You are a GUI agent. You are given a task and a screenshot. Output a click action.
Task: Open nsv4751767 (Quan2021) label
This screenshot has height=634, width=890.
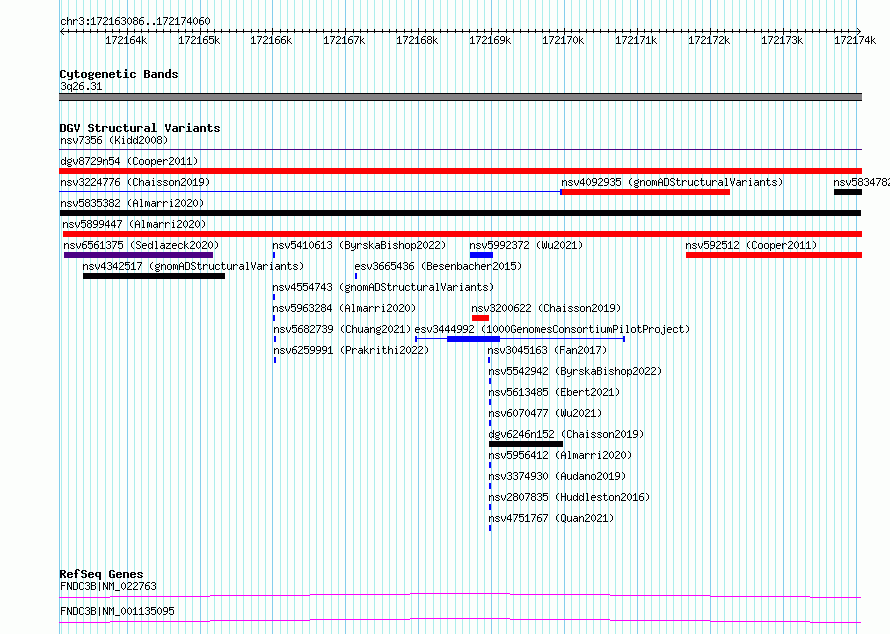click(552, 518)
